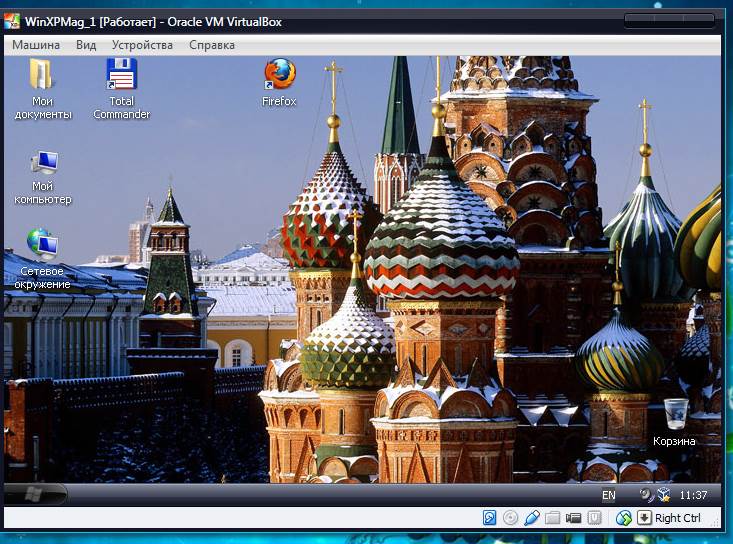
Task: Click the EN language indicator
Action: [608, 495]
